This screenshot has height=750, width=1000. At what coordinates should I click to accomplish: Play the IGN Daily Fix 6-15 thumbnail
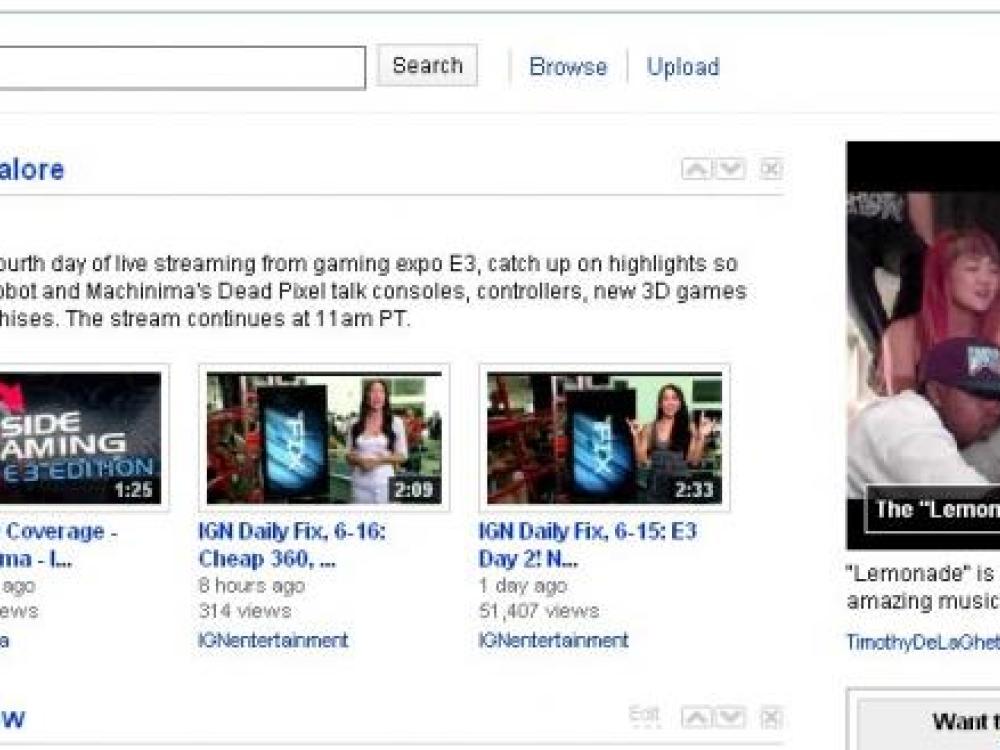point(604,437)
